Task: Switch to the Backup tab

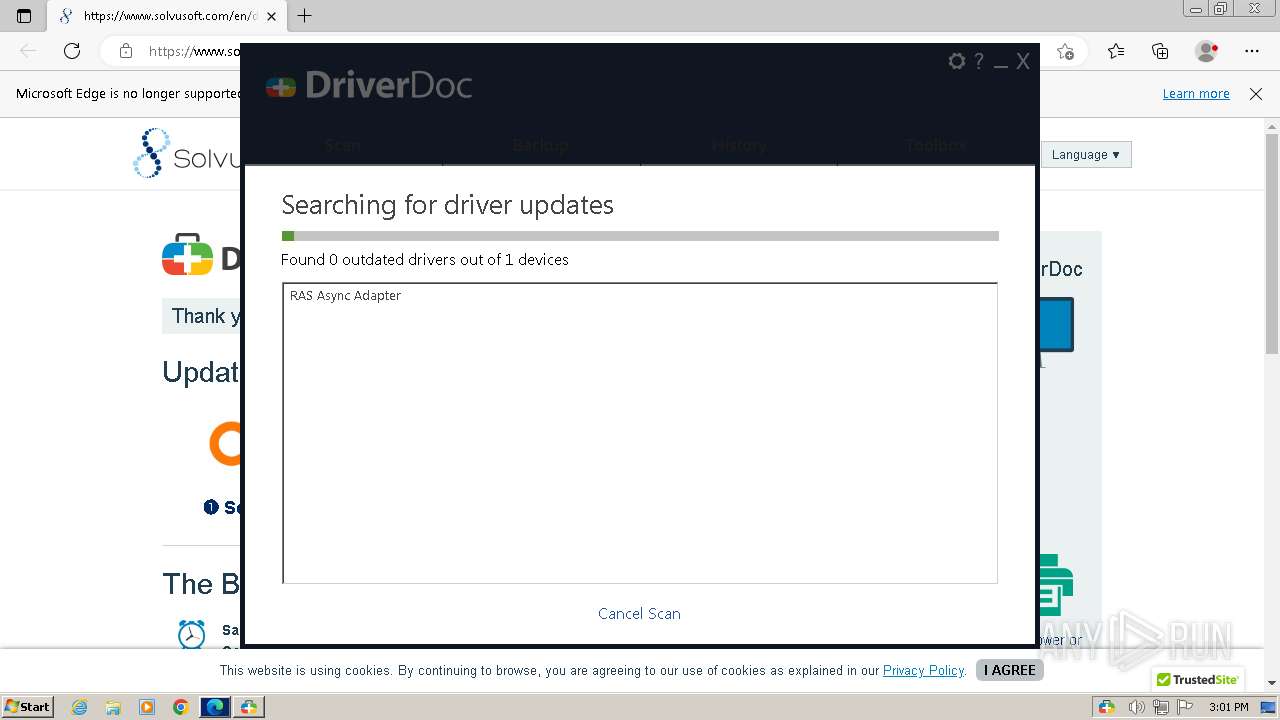Action: point(541,145)
